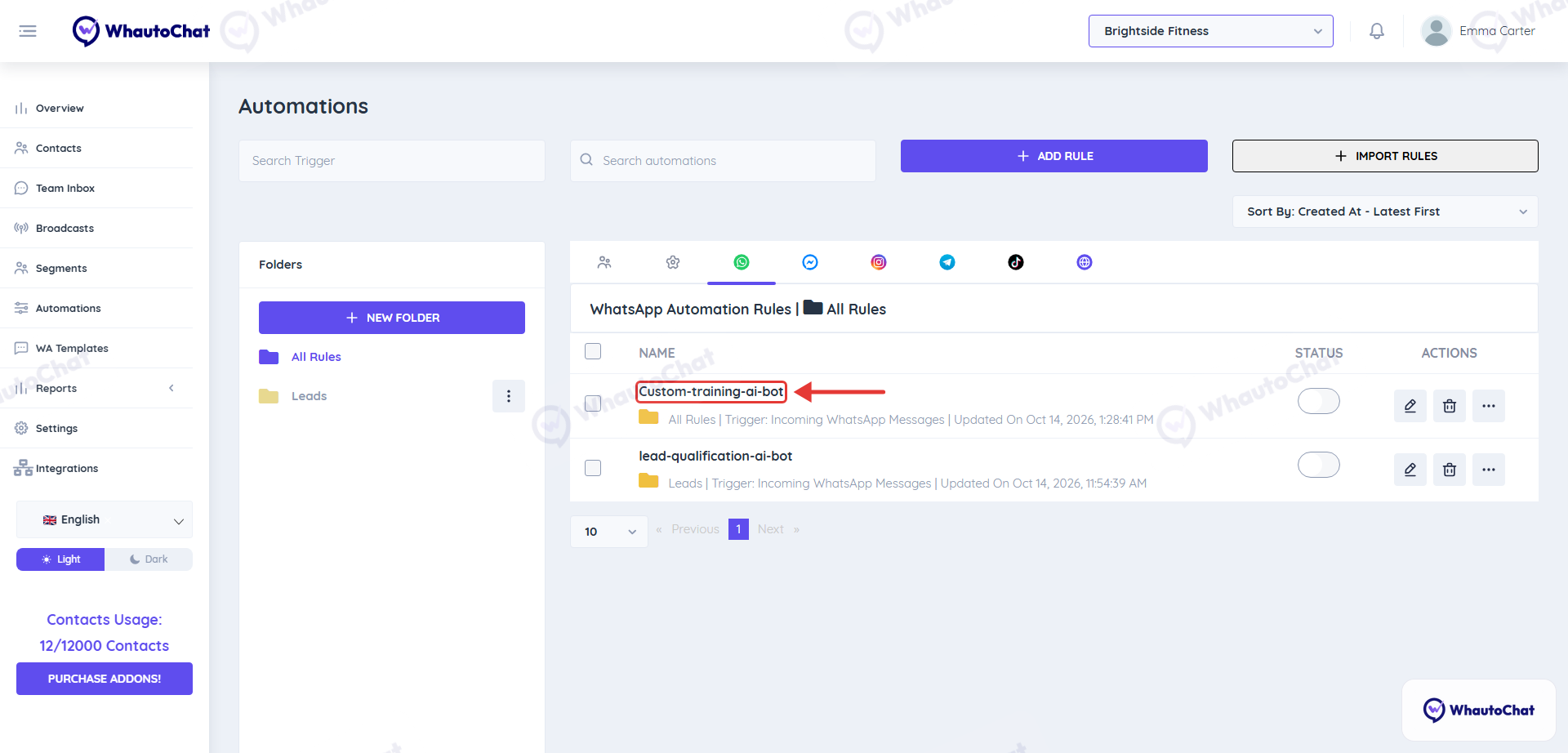Click the PURCHASE ADDONS! button
Viewport: 1568px width, 753px height.
coord(105,679)
